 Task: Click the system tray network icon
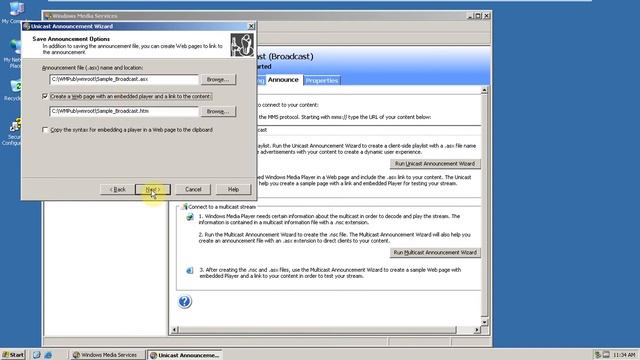598,355
